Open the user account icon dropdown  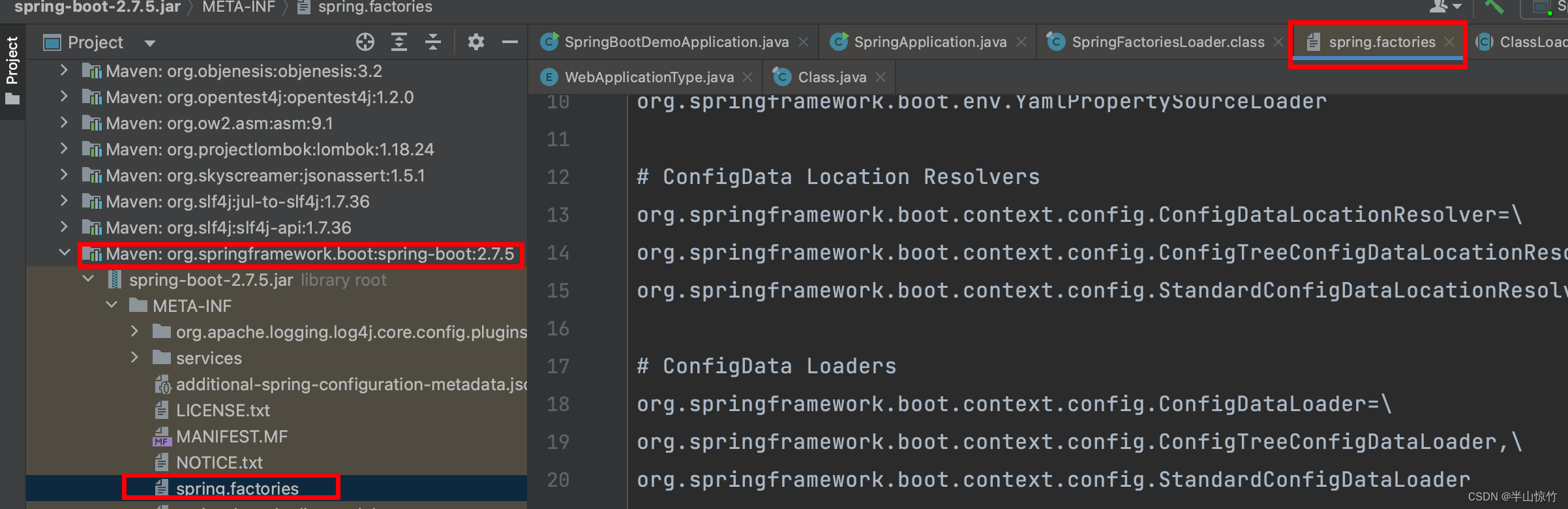click(1445, 7)
